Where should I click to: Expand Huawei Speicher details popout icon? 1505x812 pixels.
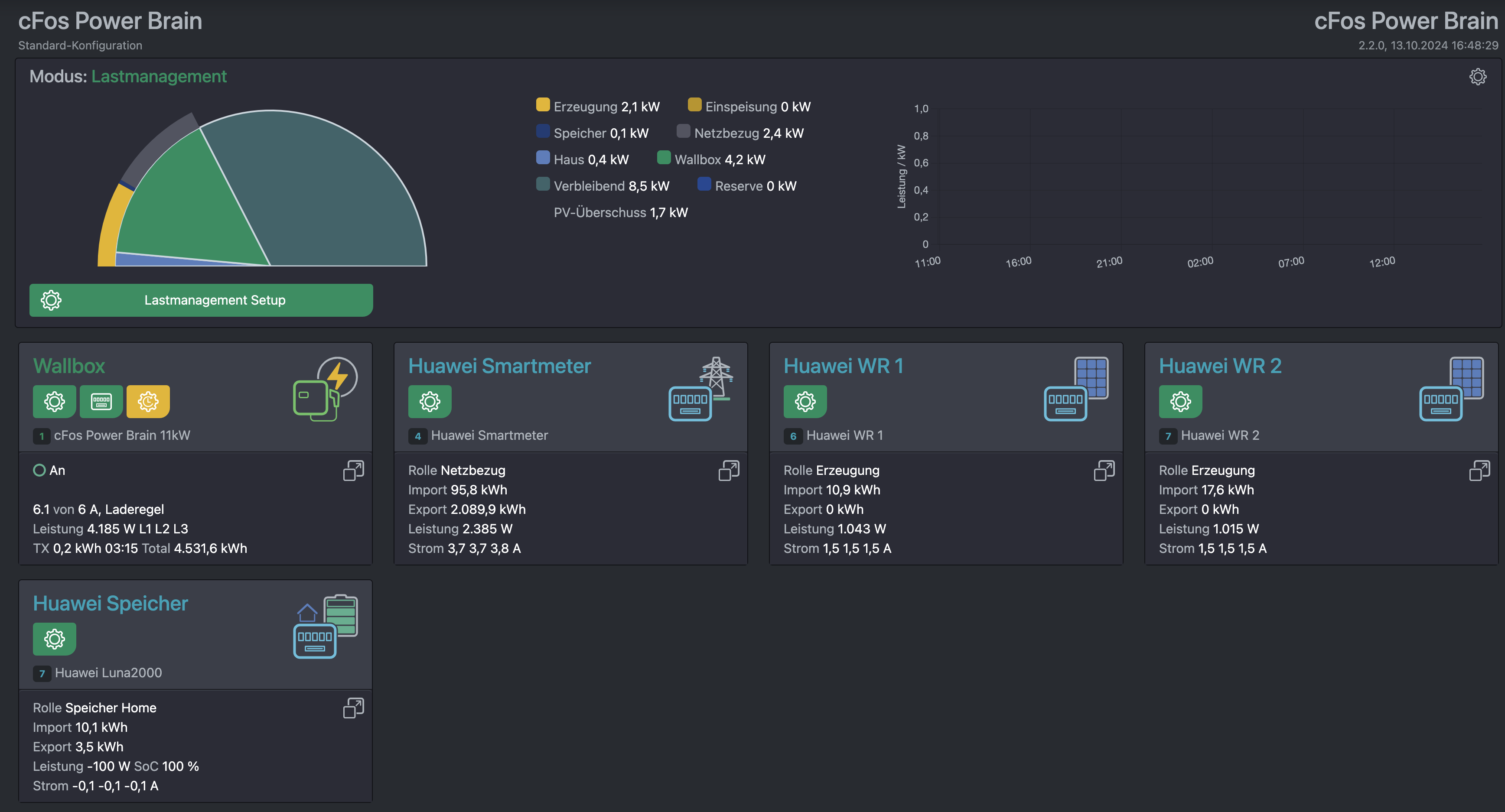353,708
